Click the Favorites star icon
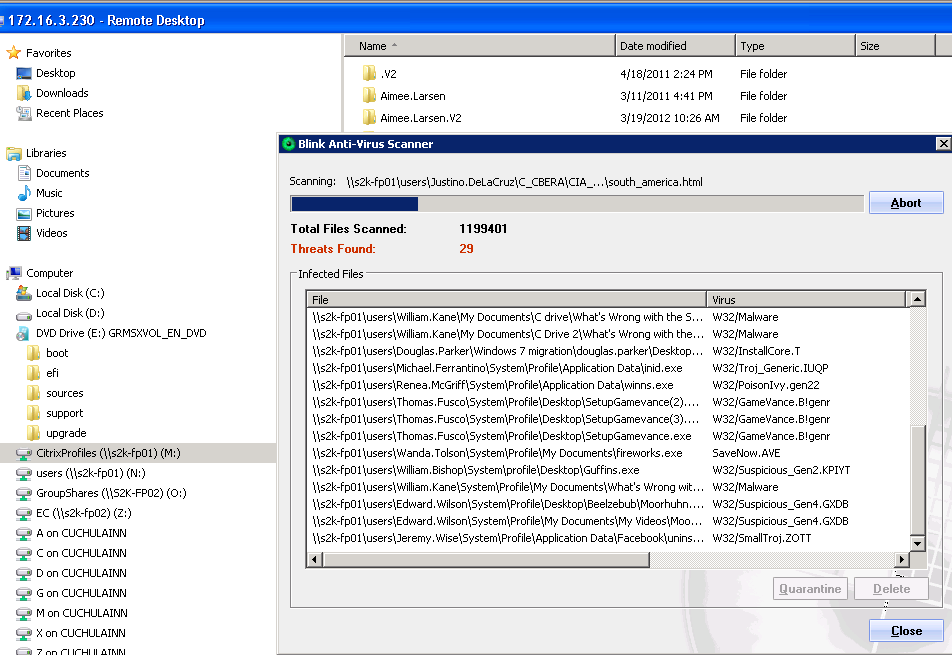Viewport: 952px width, 655px height. [x=13, y=53]
